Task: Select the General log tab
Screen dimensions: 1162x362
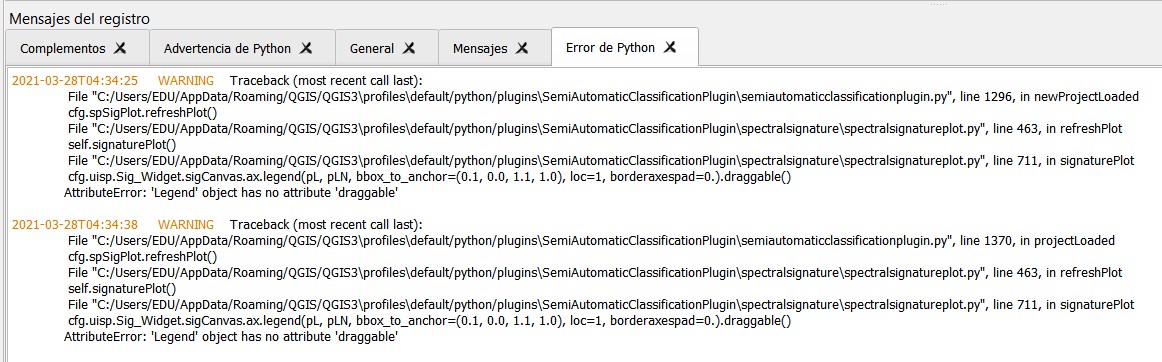Action: click(x=372, y=48)
